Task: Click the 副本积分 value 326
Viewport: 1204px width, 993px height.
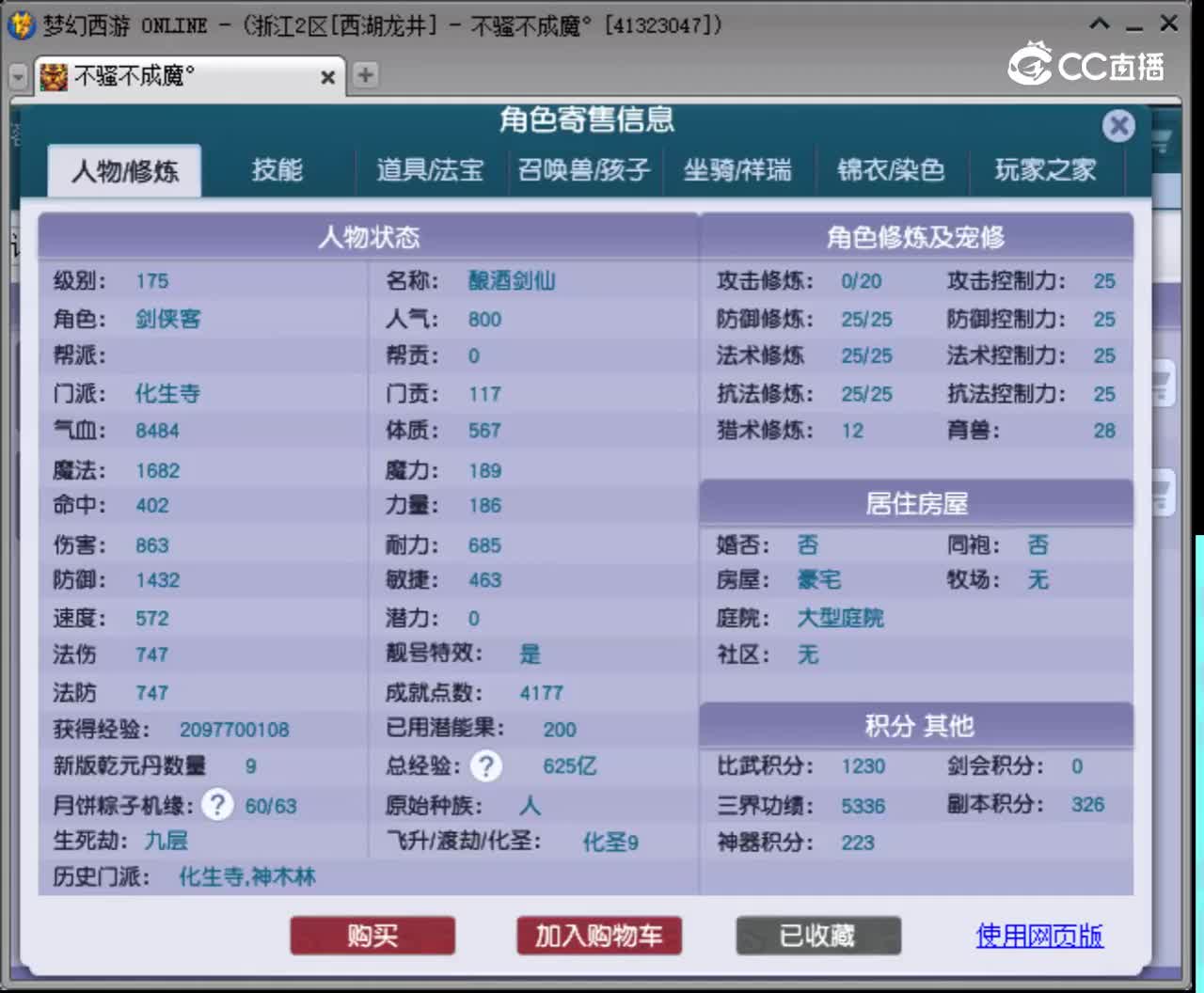Action: point(1088,804)
